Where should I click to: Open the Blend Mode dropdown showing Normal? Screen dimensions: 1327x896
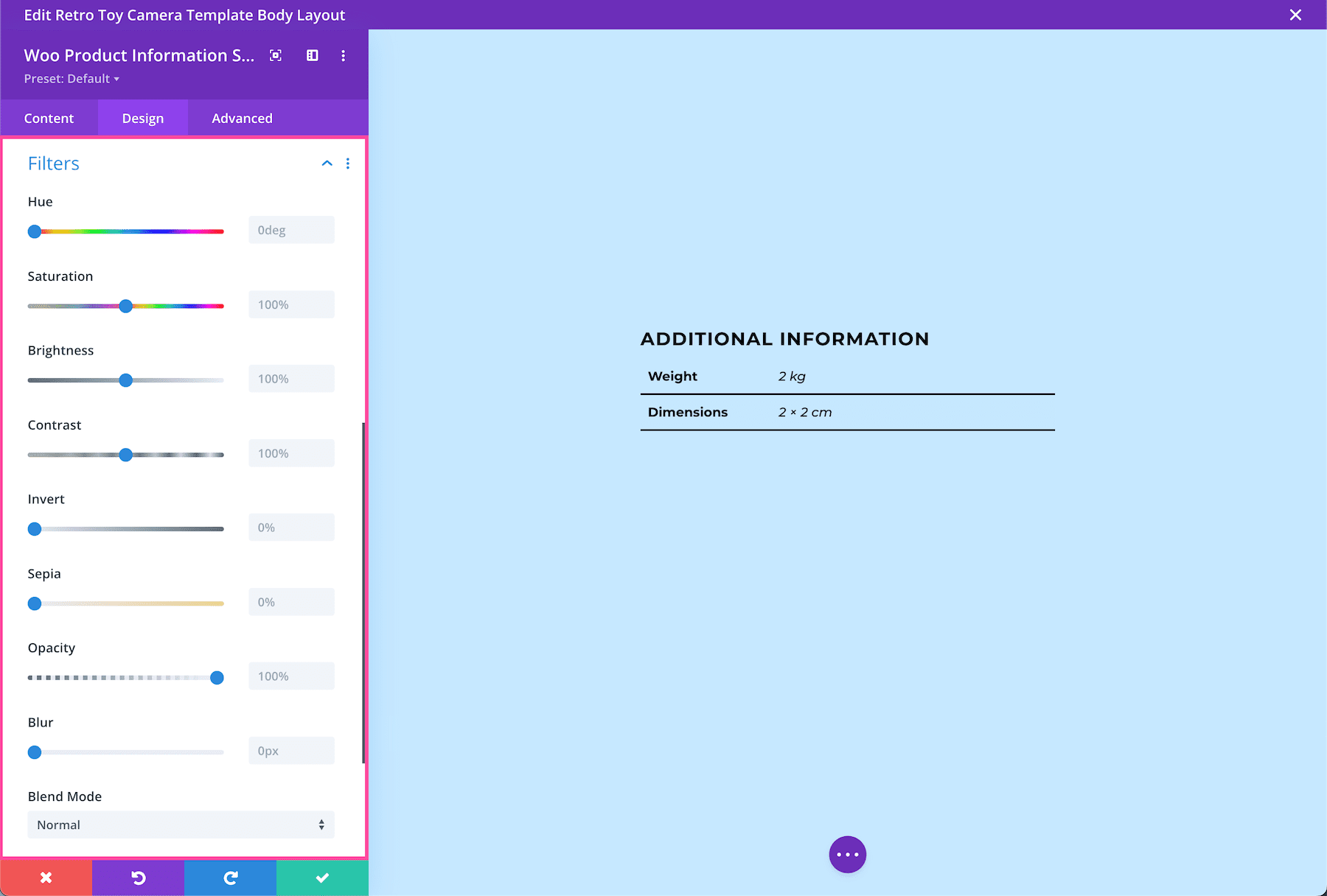point(181,825)
